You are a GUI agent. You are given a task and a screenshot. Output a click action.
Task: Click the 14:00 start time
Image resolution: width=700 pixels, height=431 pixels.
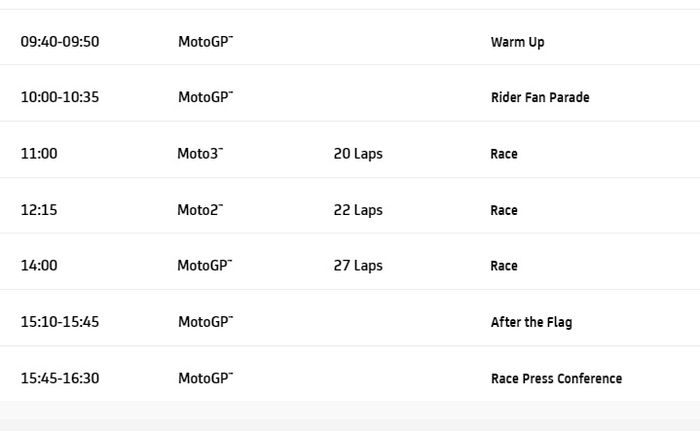(x=39, y=266)
